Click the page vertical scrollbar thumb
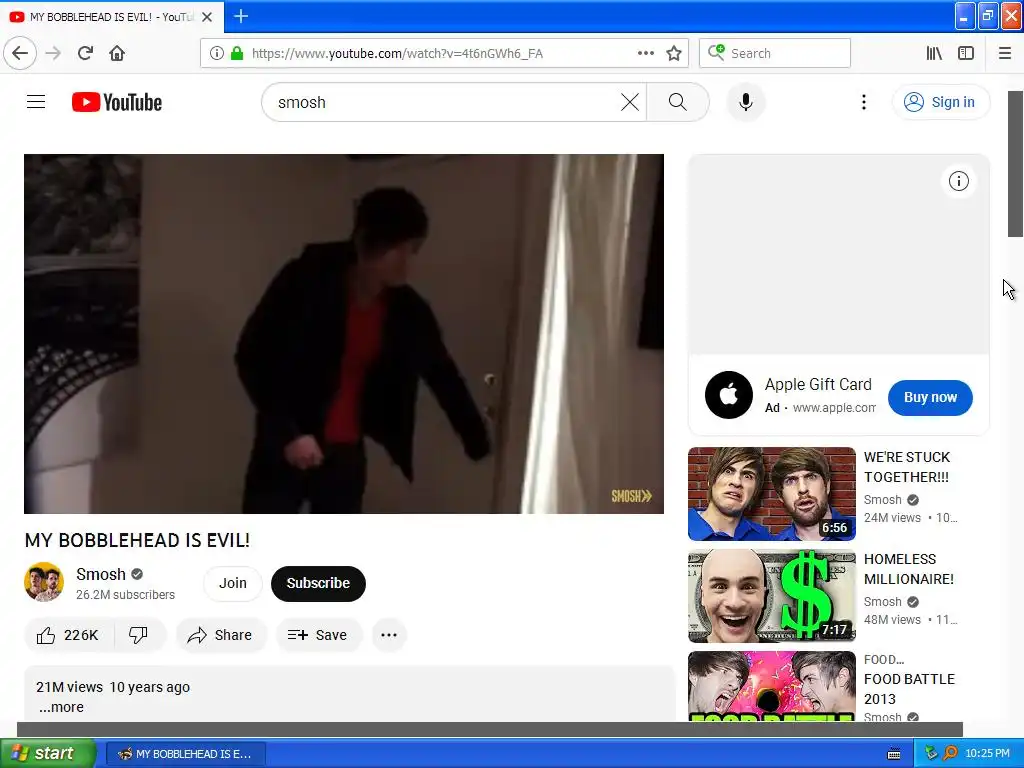The width and height of the screenshot is (1024, 768). click(1016, 164)
